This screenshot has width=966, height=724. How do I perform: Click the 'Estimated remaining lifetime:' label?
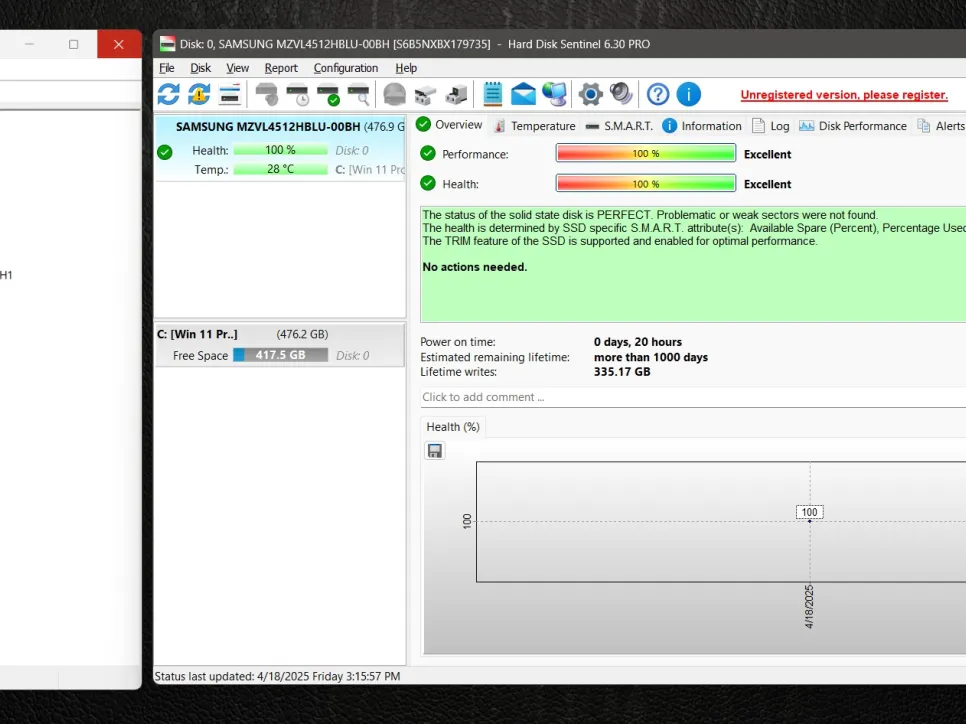click(x=495, y=357)
